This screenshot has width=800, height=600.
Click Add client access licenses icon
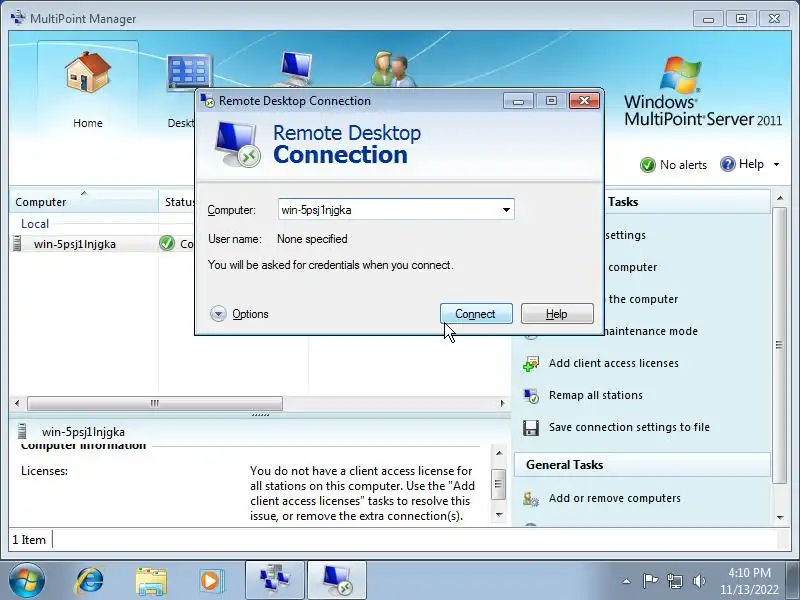[x=531, y=364]
